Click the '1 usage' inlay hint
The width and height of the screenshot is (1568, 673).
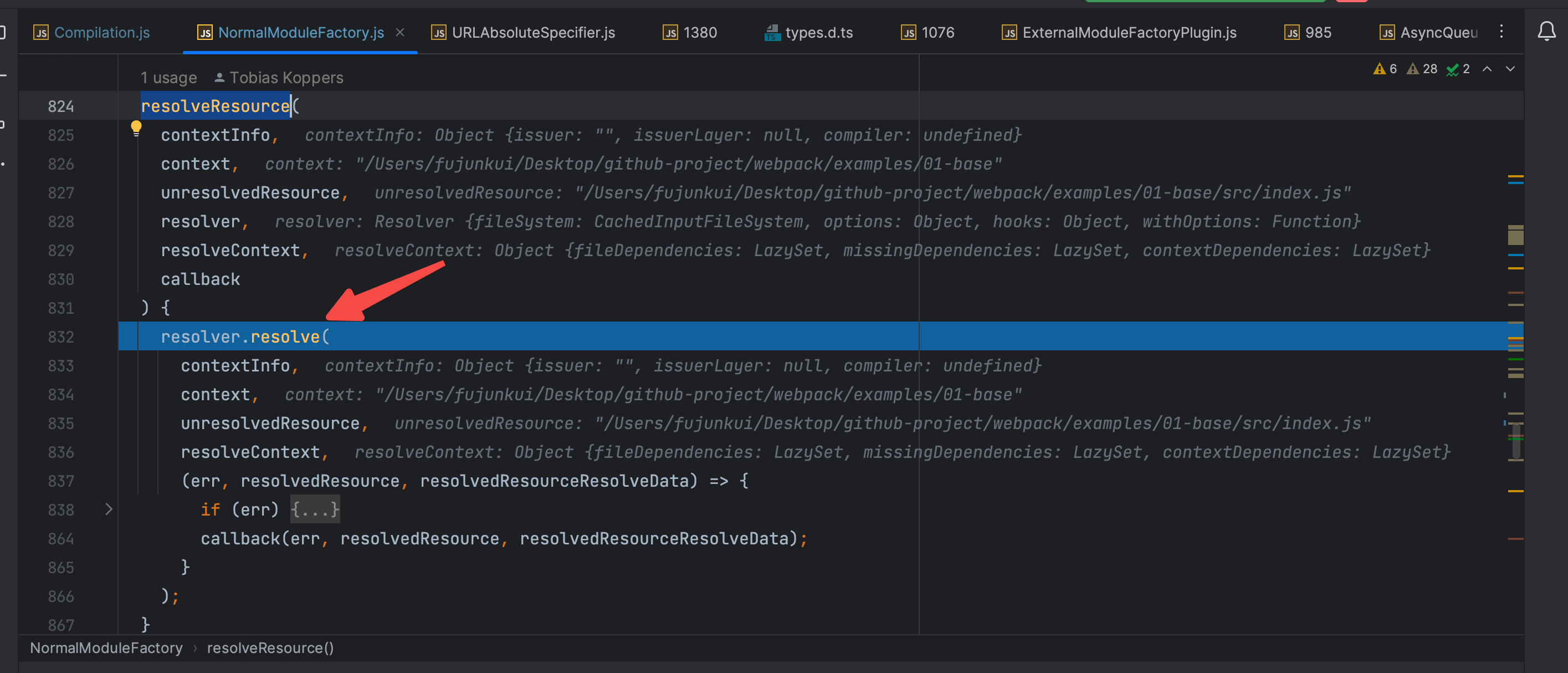click(168, 78)
